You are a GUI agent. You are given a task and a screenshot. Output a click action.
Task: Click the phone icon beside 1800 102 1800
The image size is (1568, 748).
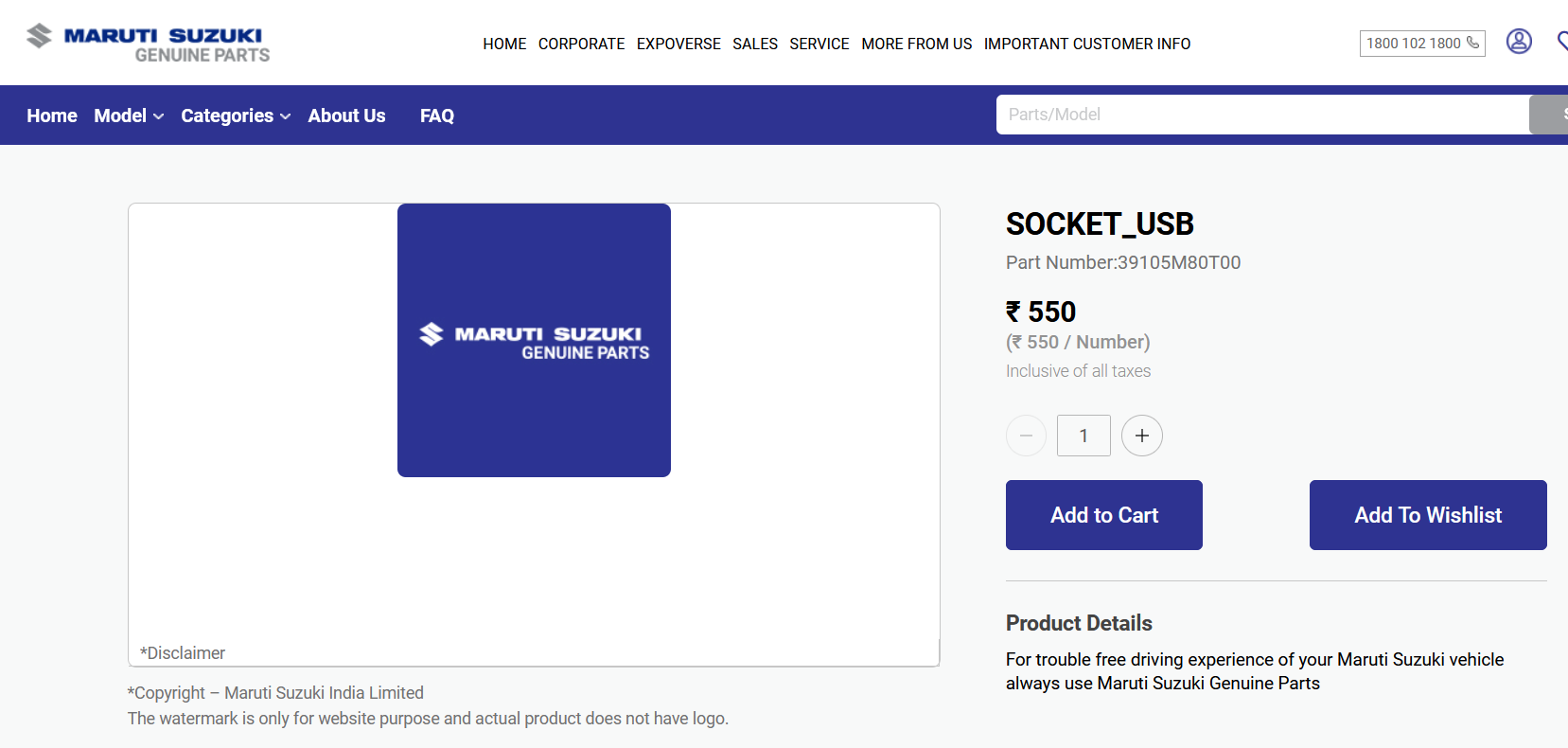[x=1472, y=43]
